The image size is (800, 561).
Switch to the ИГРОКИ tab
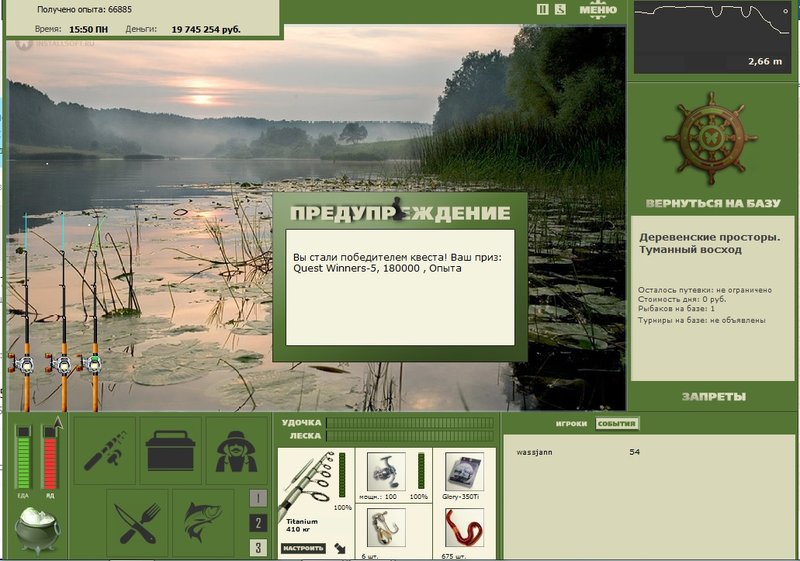coord(571,424)
